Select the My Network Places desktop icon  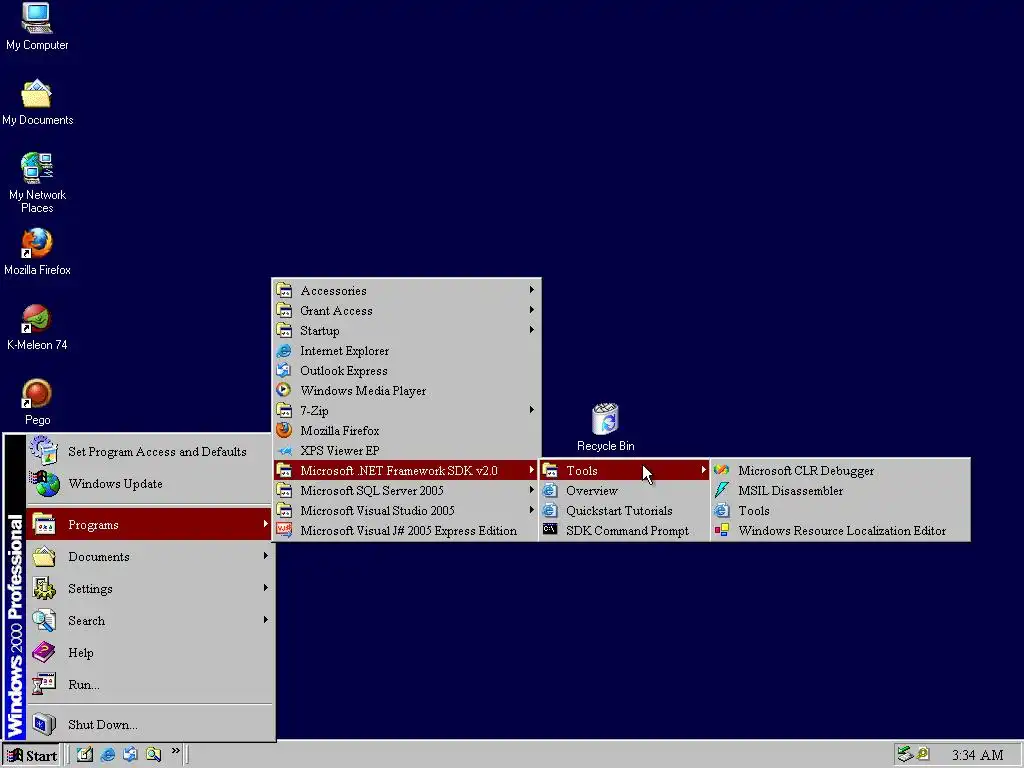click(x=37, y=182)
